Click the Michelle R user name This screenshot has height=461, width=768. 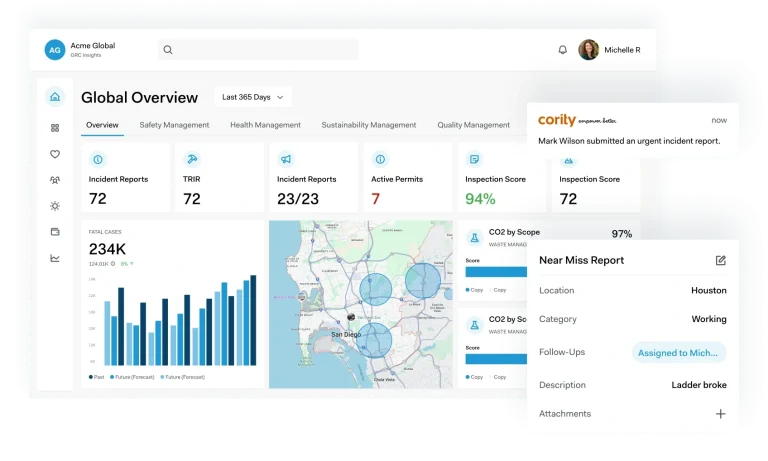622,50
